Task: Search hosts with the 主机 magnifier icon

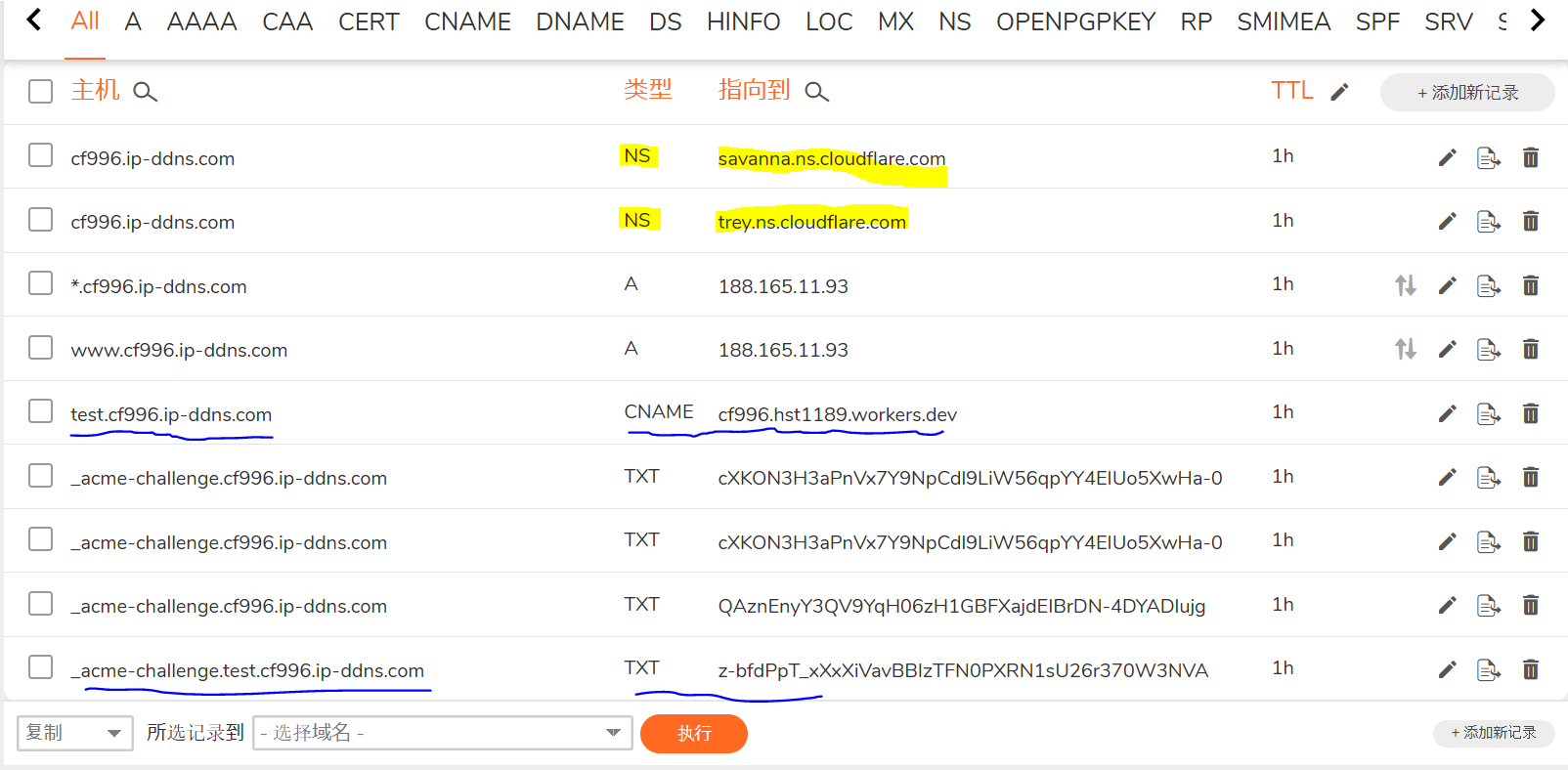Action: point(145,92)
